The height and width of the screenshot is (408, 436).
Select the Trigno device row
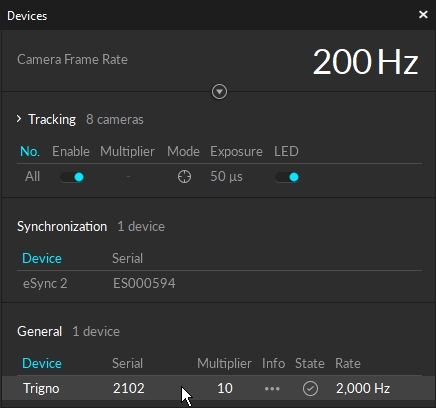tap(219, 388)
